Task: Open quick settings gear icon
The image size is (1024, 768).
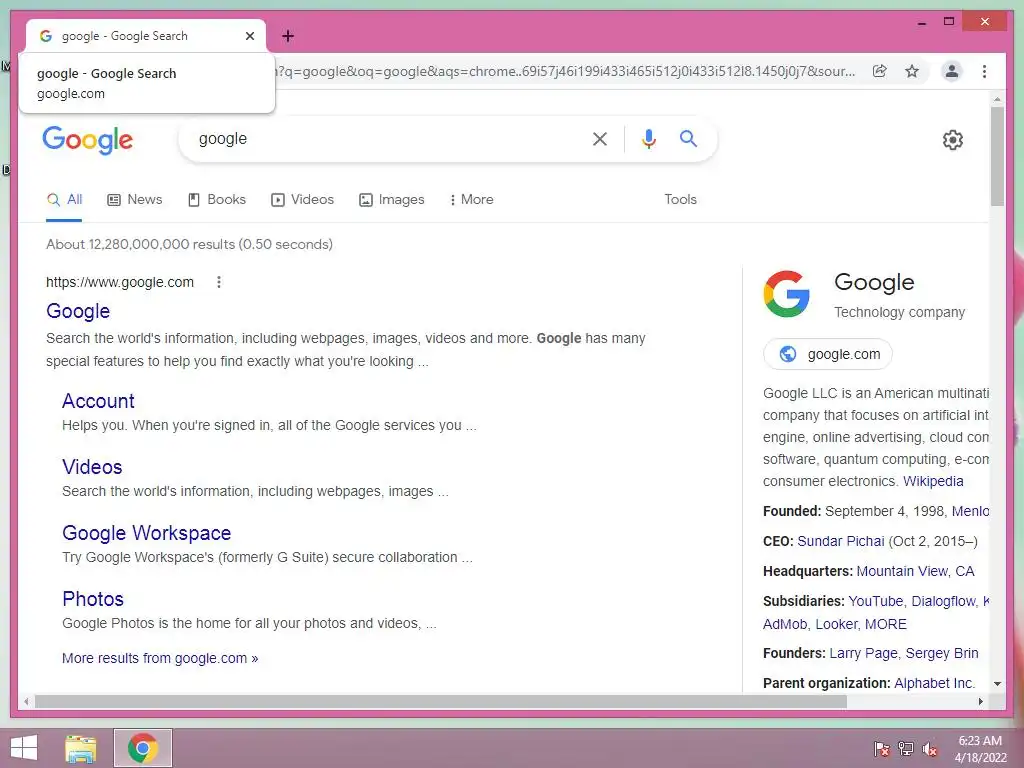Action: tap(953, 140)
